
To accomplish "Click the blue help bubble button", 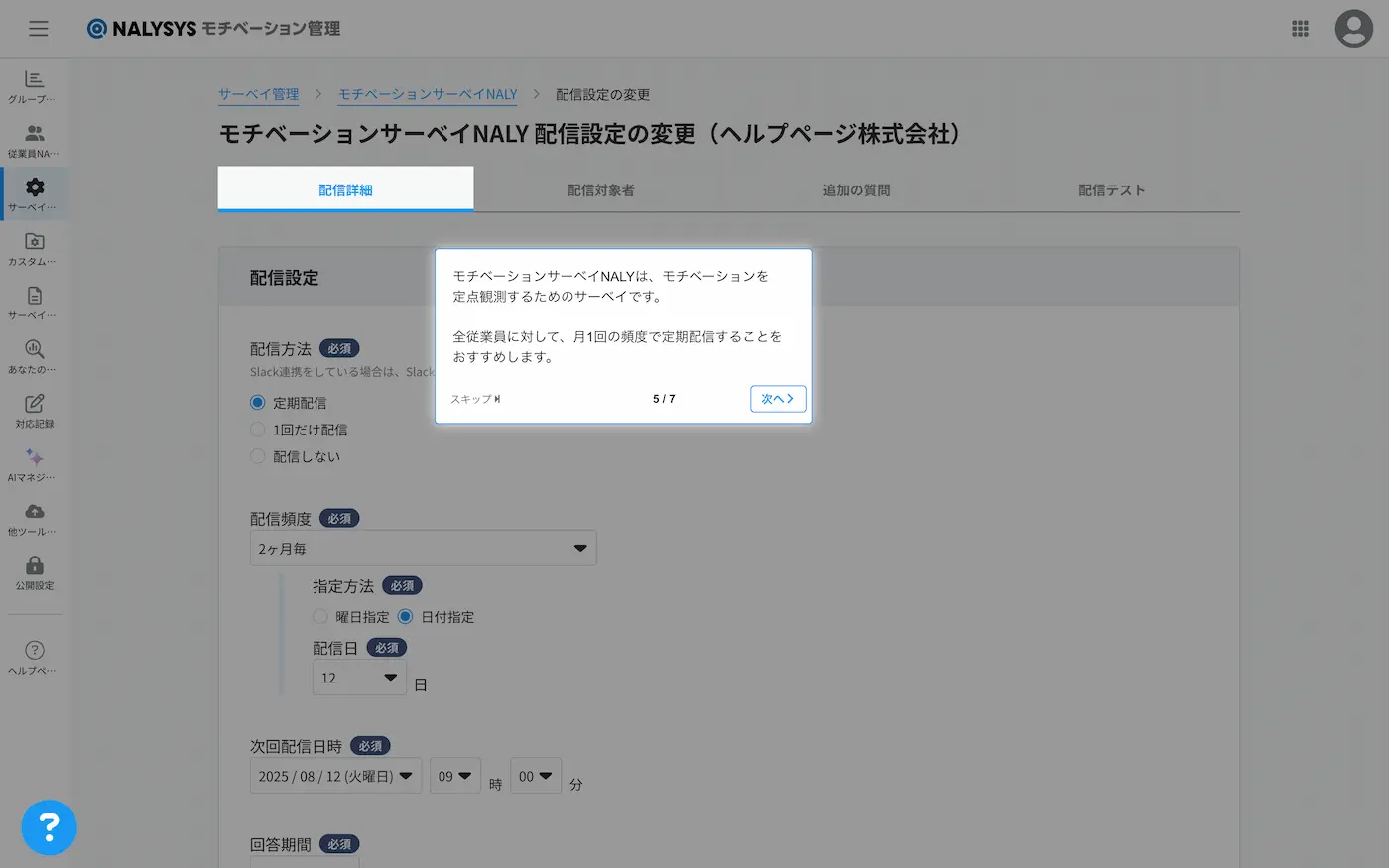I will pos(49,826).
